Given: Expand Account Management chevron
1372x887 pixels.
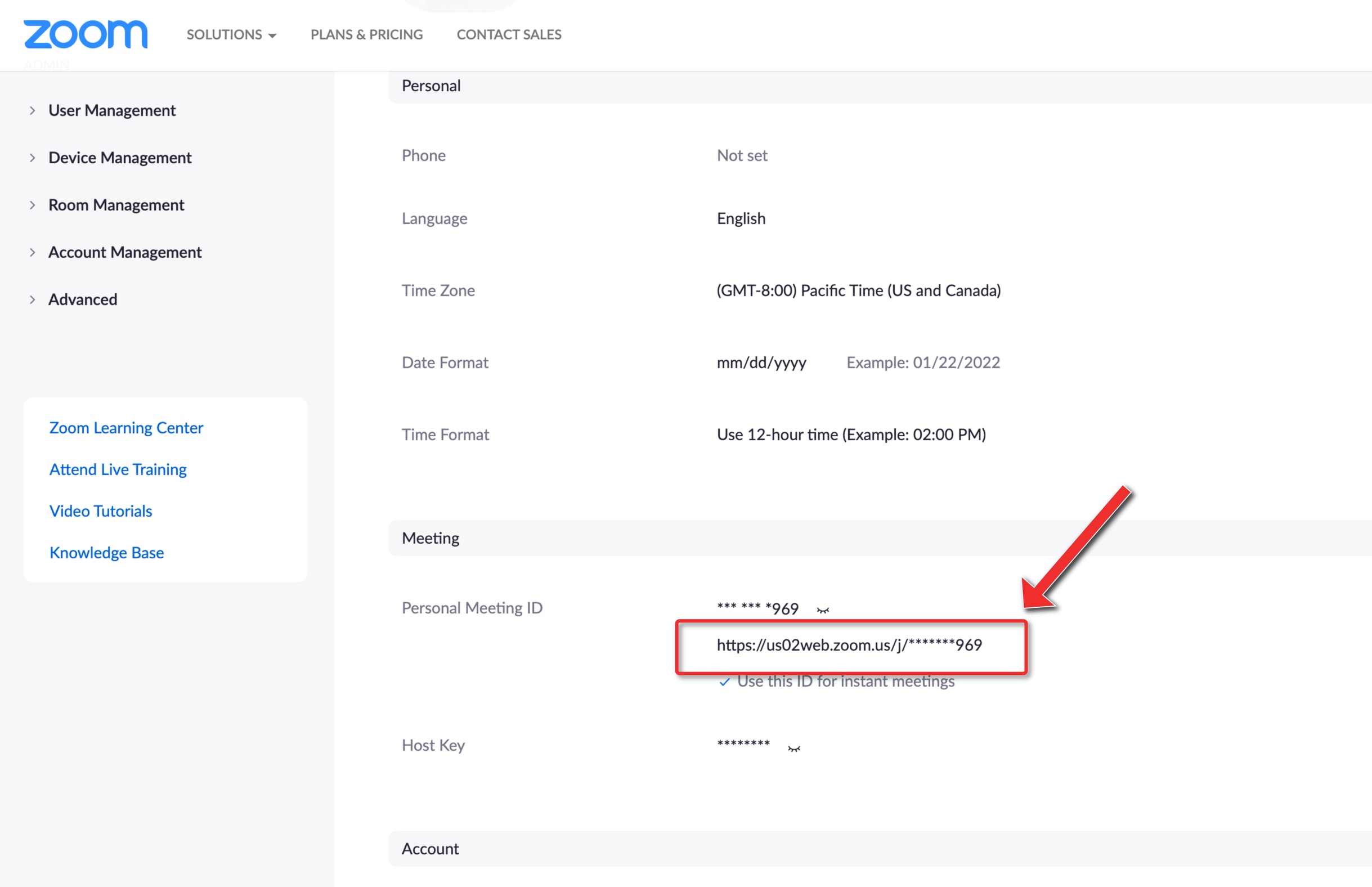Looking at the screenshot, I should (32, 252).
